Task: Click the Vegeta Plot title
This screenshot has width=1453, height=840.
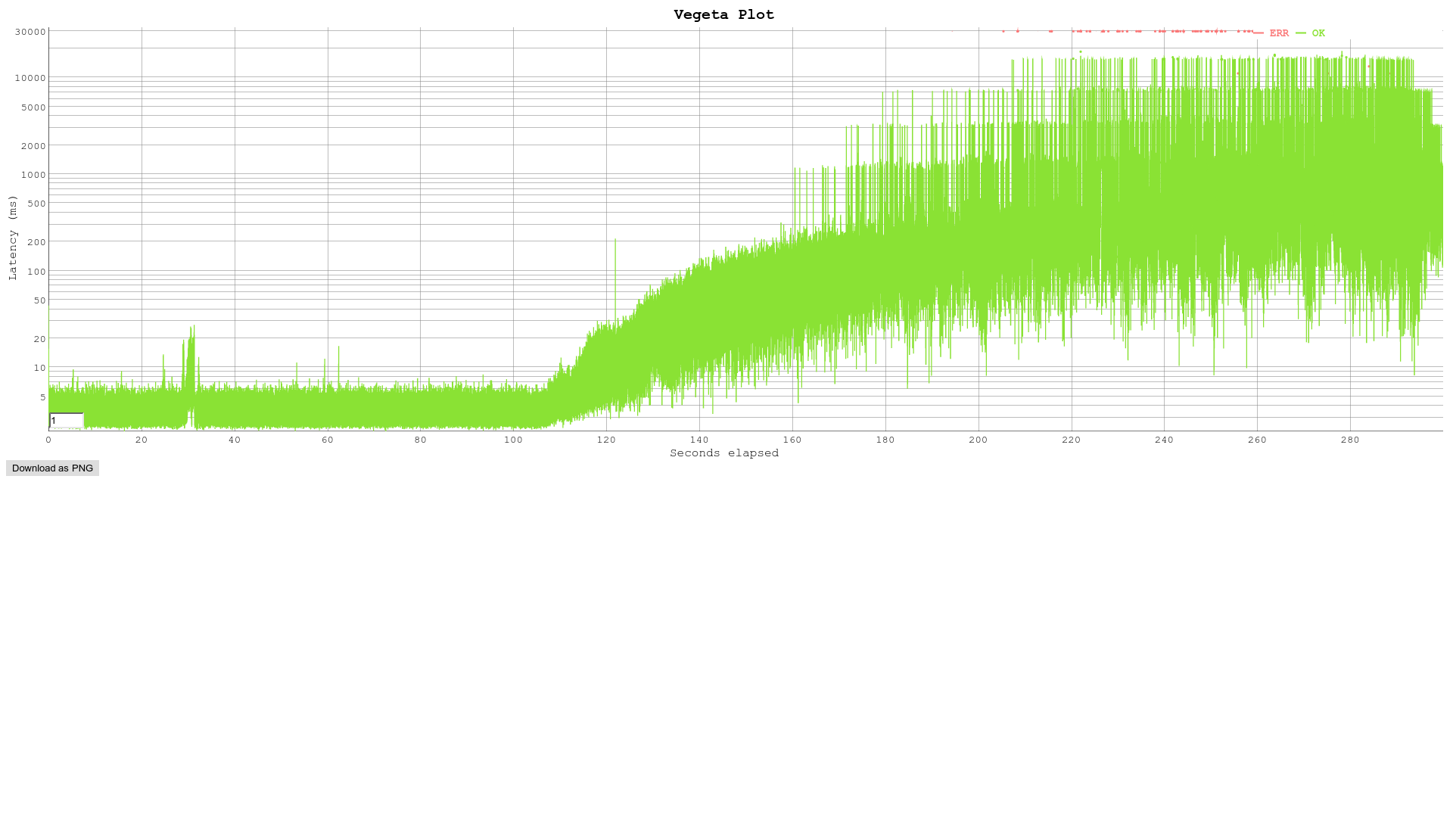Action: click(723, 14)
